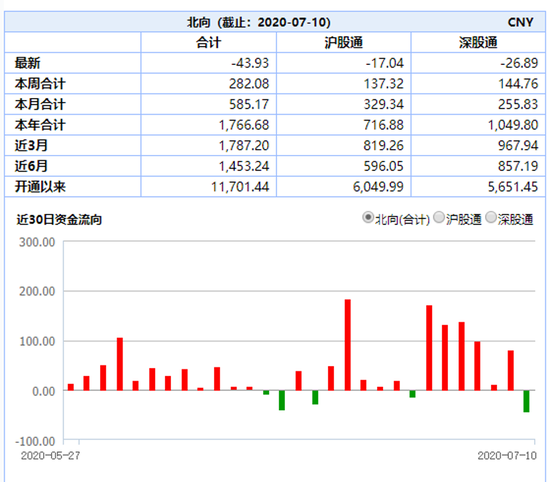
Task: Click the value 857.19
Action: (518, 166)
